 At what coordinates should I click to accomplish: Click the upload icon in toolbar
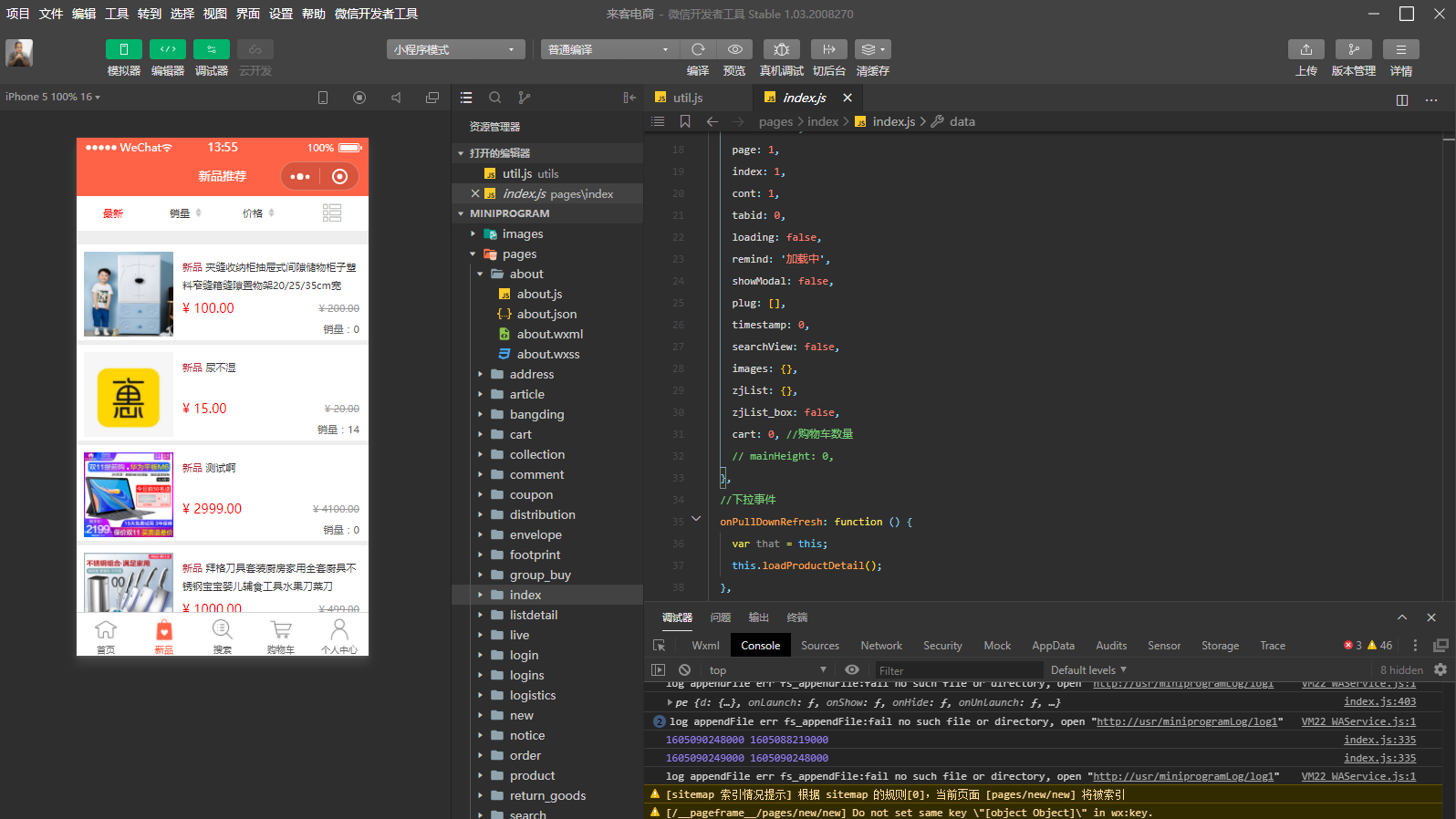tap(1305, 49)
